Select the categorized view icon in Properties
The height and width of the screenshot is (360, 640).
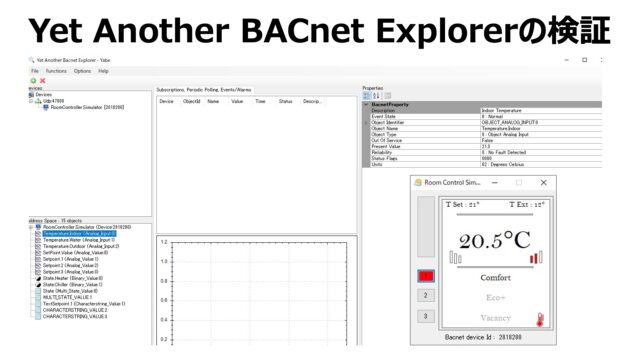pos(367,96)
